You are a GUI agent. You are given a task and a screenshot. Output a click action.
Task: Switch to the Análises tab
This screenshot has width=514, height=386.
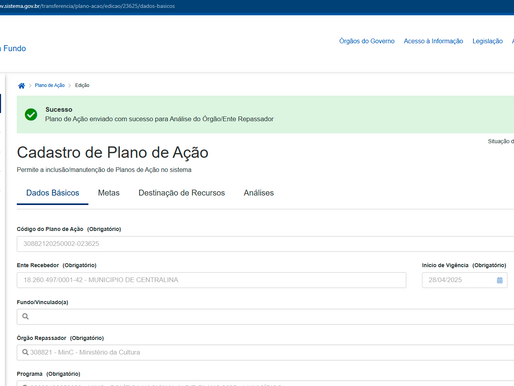click(259, 193)
